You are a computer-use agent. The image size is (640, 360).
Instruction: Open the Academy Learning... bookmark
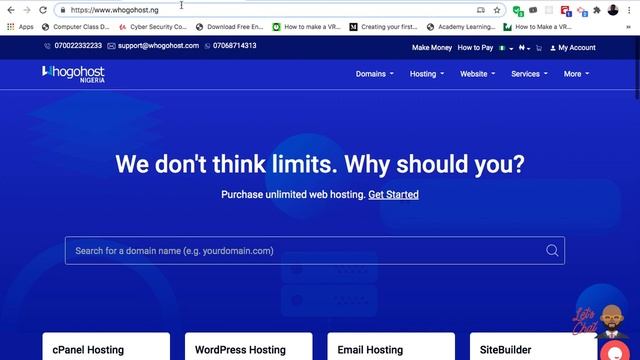(461, 27)
